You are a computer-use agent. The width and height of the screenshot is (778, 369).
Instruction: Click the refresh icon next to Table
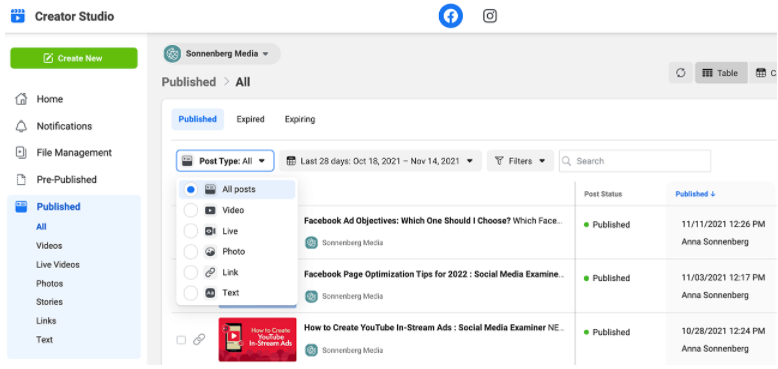(681, 73)
